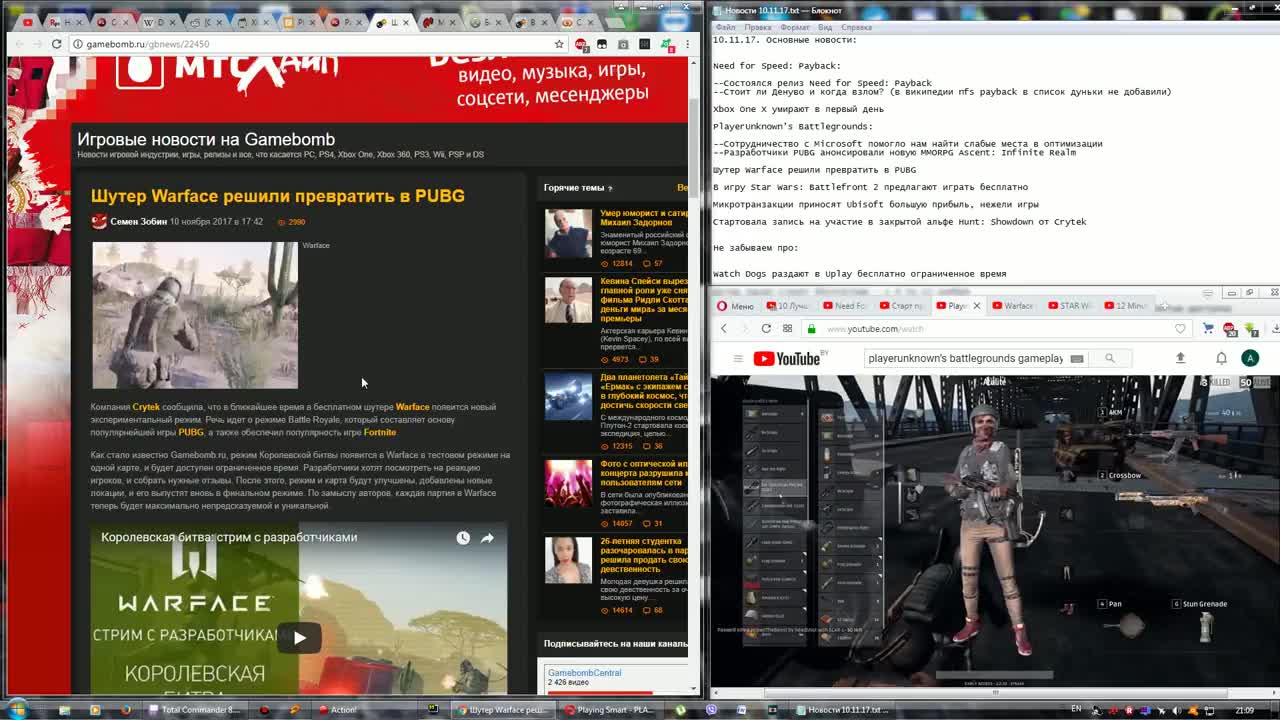Click the EN language indicator in the taskbar
Viewport: 1280px width, 720px height.
coord(1076,709)
